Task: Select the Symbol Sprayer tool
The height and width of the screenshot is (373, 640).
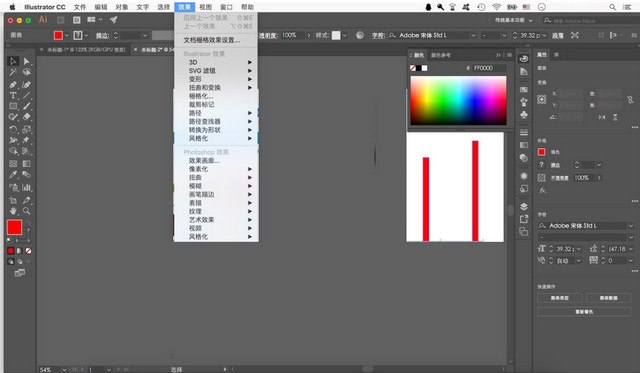Action: tap(13, 187)
